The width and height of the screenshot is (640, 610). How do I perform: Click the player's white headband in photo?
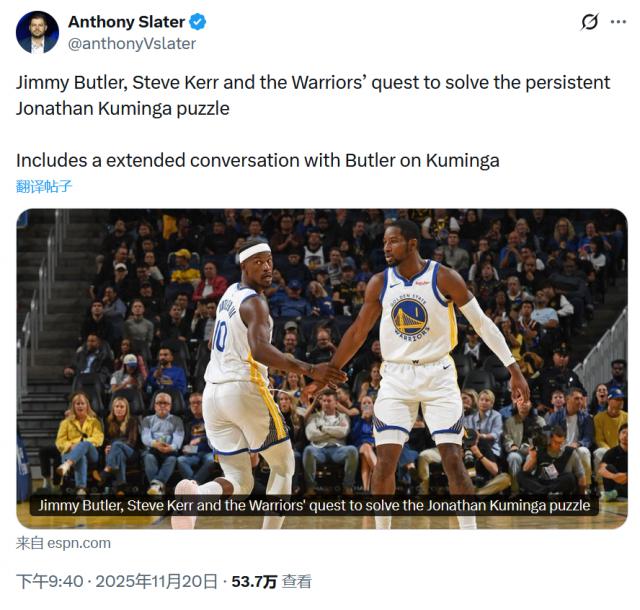pyautogui.click(x=254, y=252)
